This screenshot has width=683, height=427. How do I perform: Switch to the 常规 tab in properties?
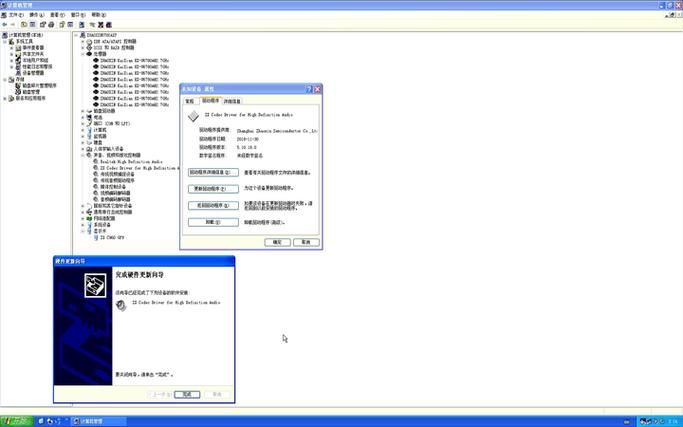point(190,101)
